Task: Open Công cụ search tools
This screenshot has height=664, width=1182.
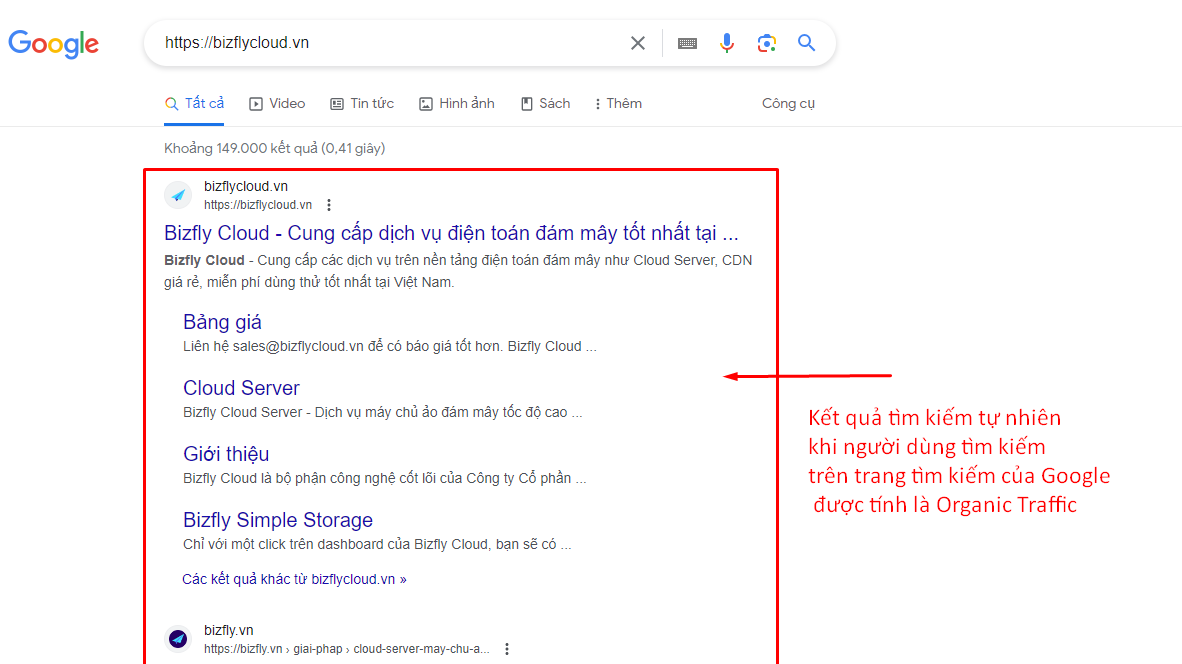Action: 788,103
